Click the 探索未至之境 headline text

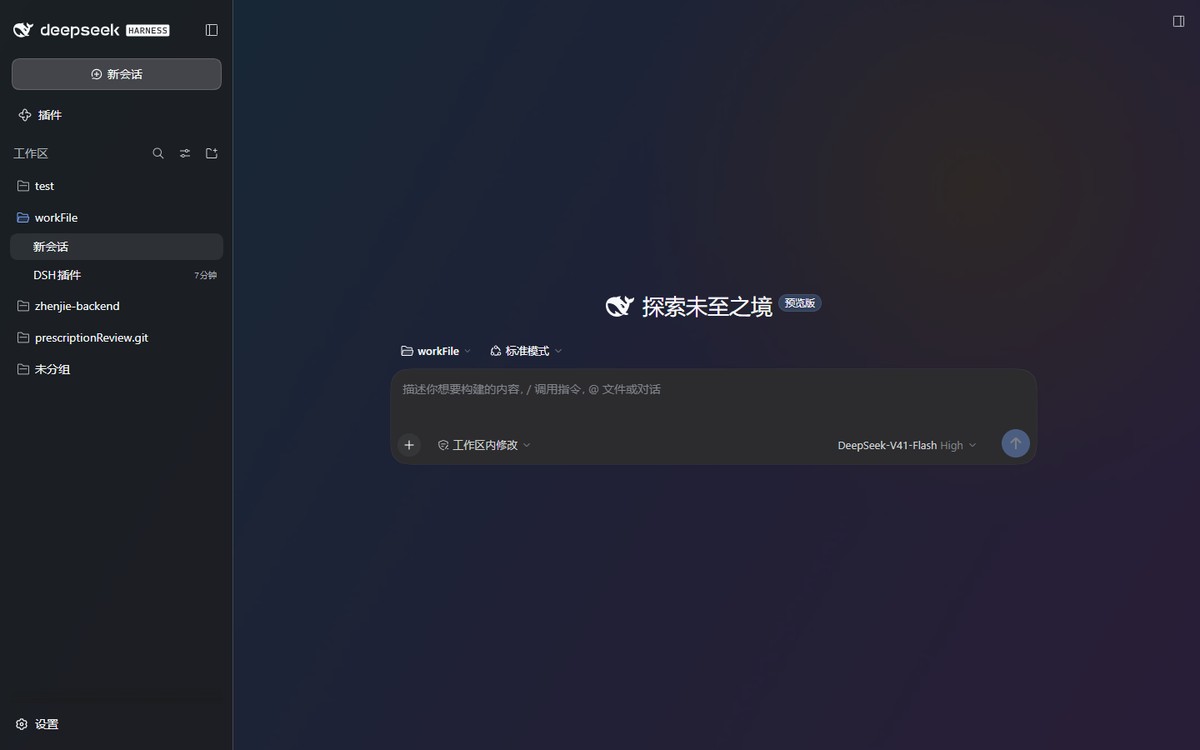(707, 307)
